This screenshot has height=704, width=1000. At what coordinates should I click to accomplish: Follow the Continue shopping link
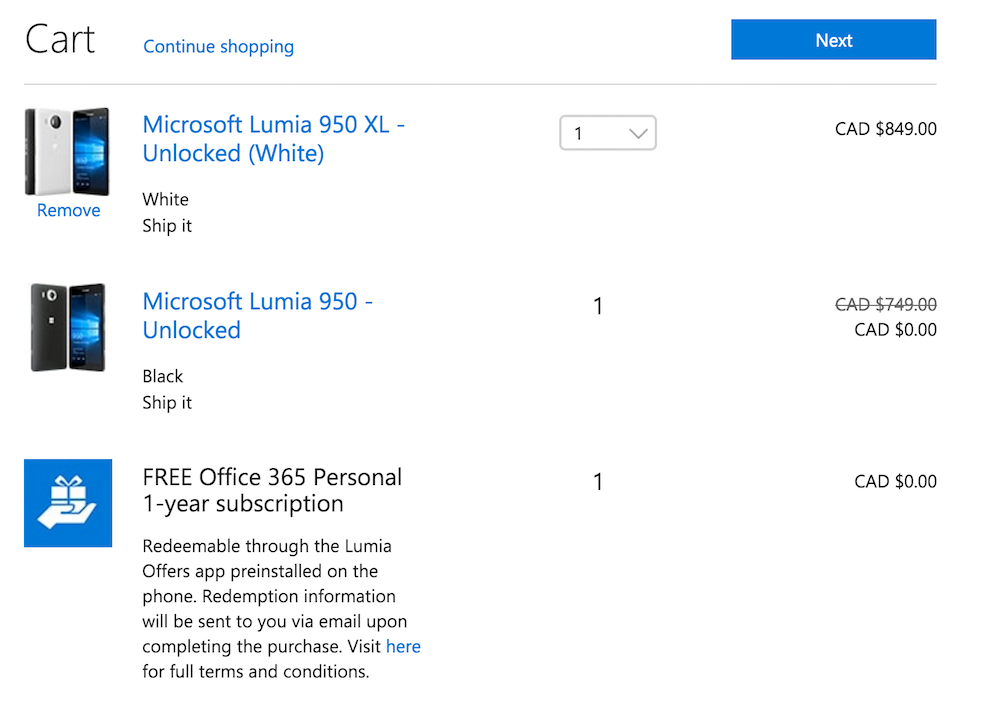[218, 46]
